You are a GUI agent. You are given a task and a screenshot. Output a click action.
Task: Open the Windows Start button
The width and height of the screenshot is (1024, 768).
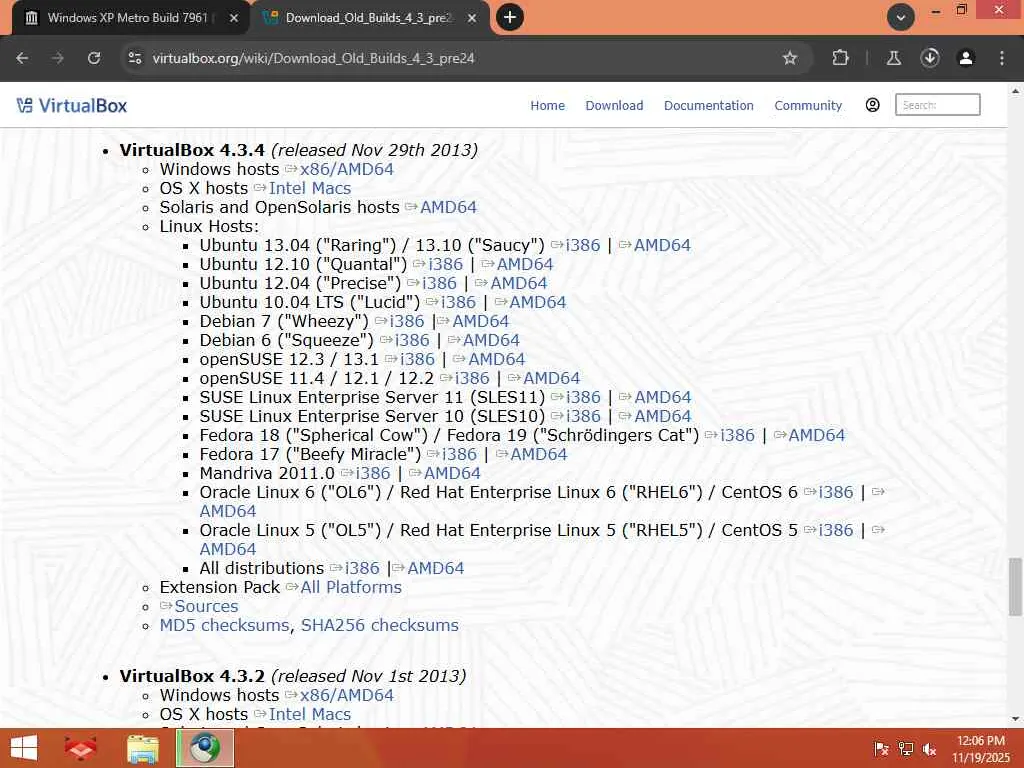pyautogui.click(x=24, y=748)
